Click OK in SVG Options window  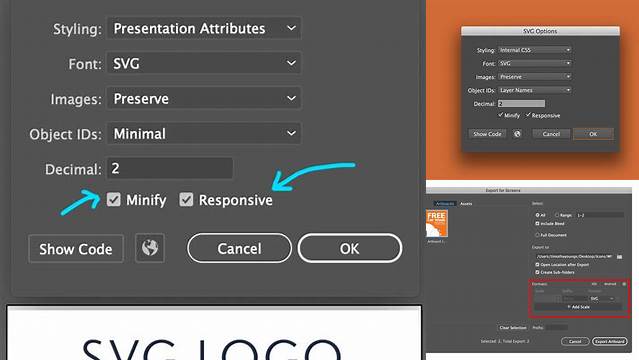pyautogui.click(x=593, y=134)
